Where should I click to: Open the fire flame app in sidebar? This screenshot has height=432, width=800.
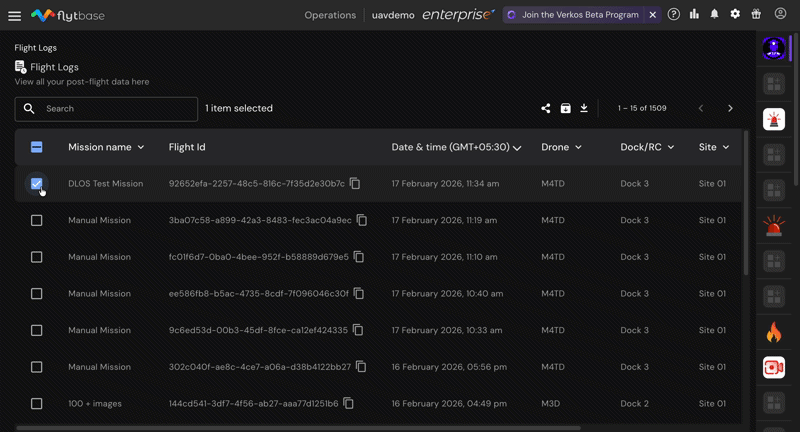[773, 331]
